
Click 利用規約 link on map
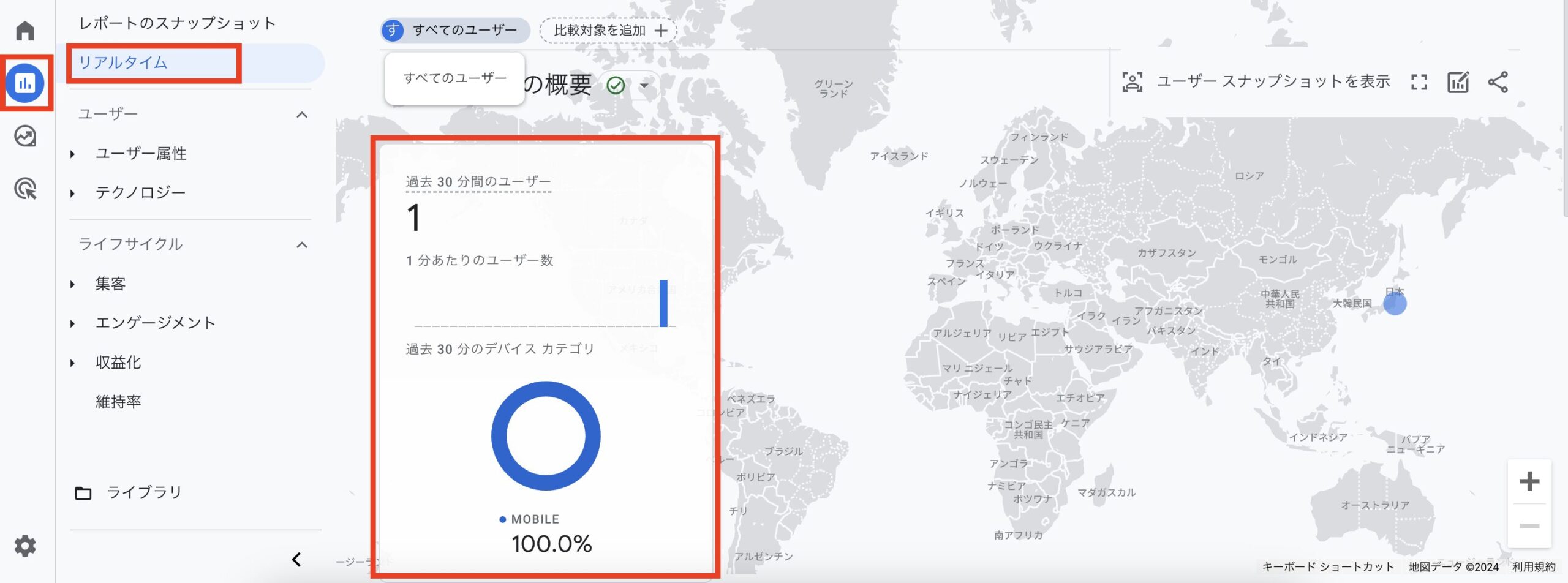click(1533, 567)
